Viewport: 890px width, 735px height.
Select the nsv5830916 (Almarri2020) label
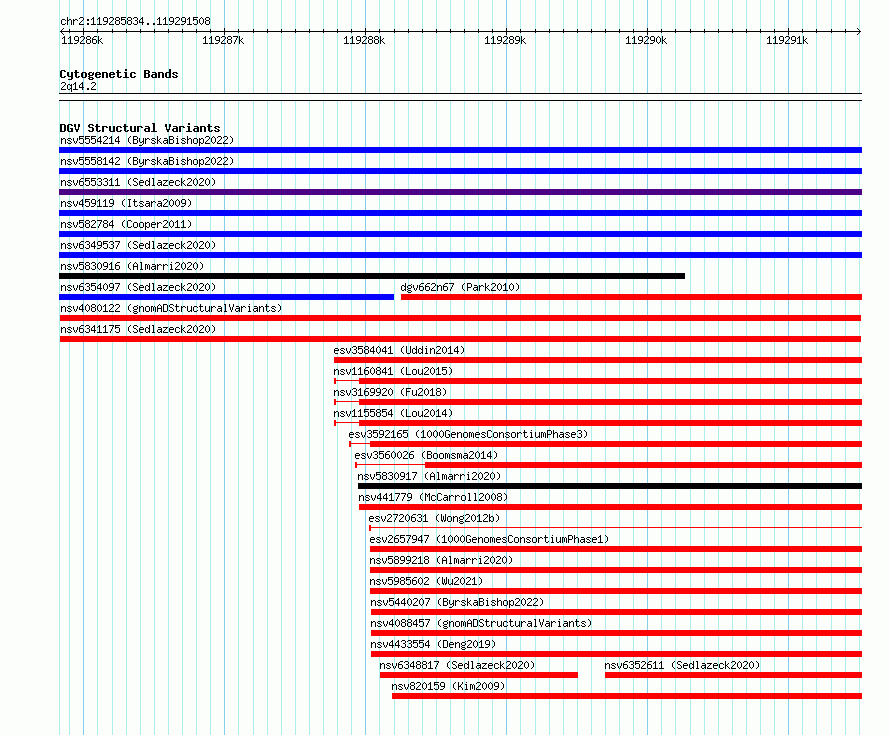point(132,266)
